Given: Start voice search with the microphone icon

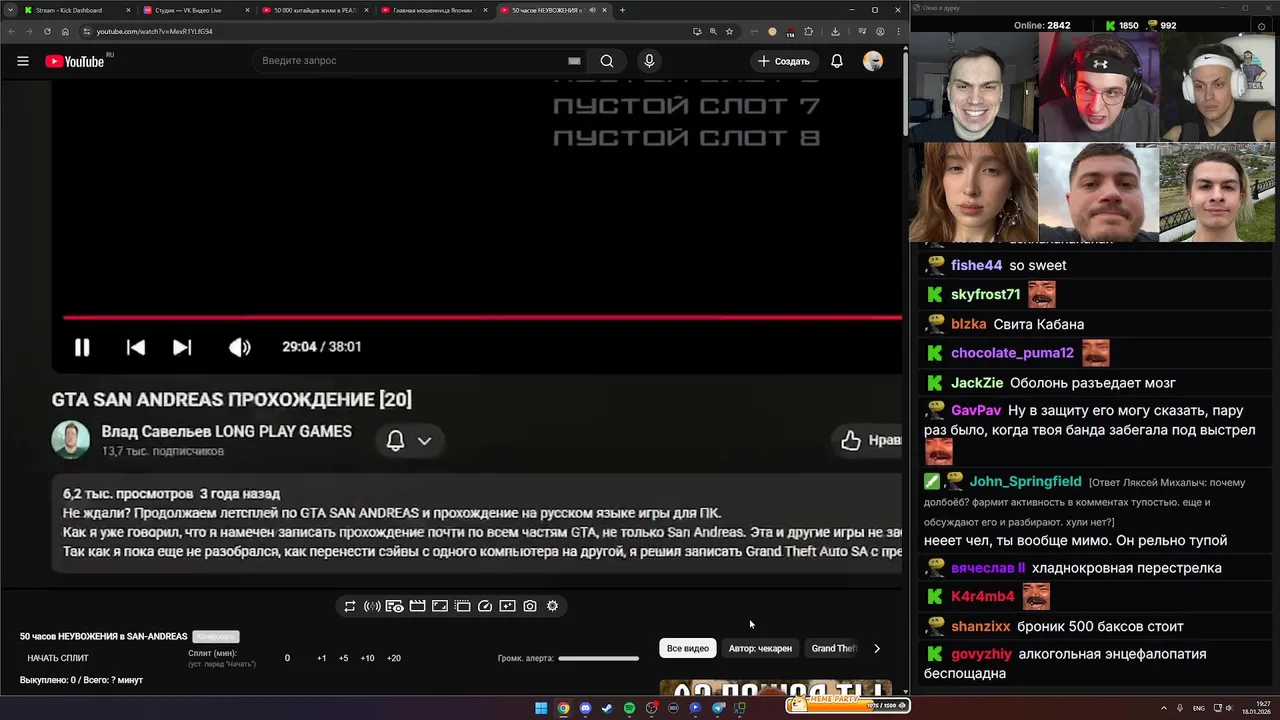Looking at the screenshot, I should (649, 61).
